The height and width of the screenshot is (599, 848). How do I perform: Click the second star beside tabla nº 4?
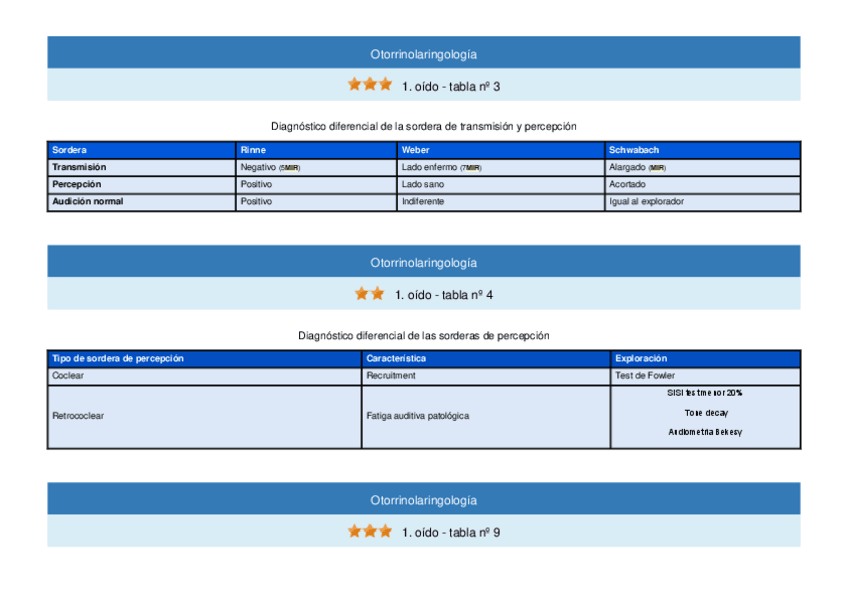pos(377,294)
